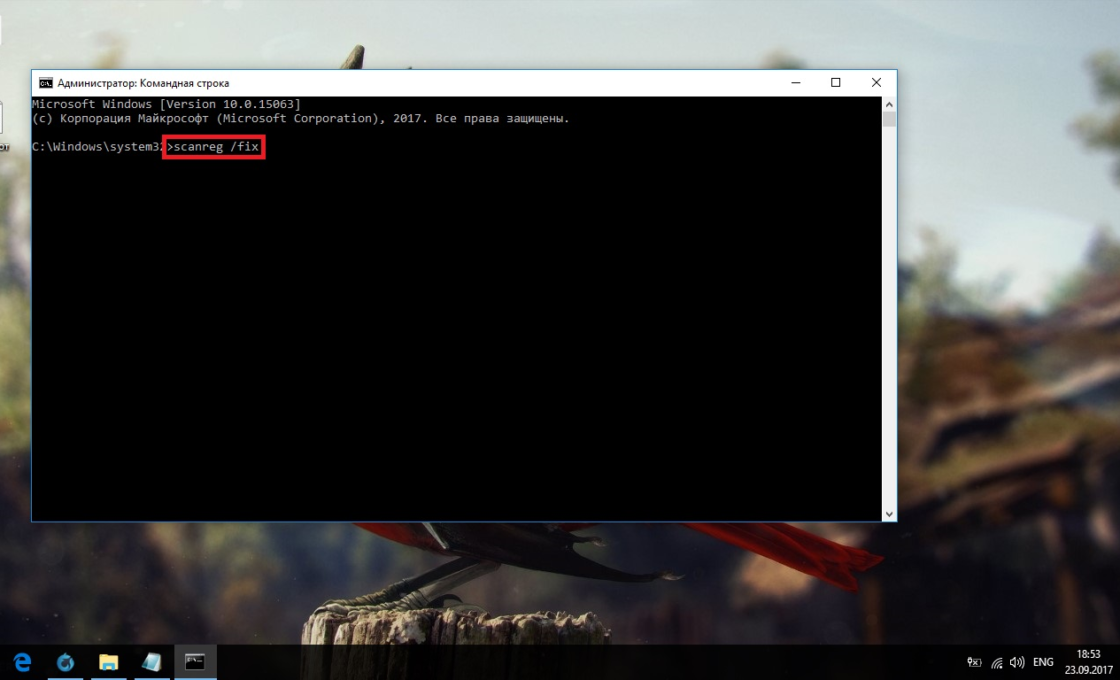Select the Command Prompt taskbar button
The width and height of the screenshot is (1120, 680).
pyautogui.click(x=195, y=662)
